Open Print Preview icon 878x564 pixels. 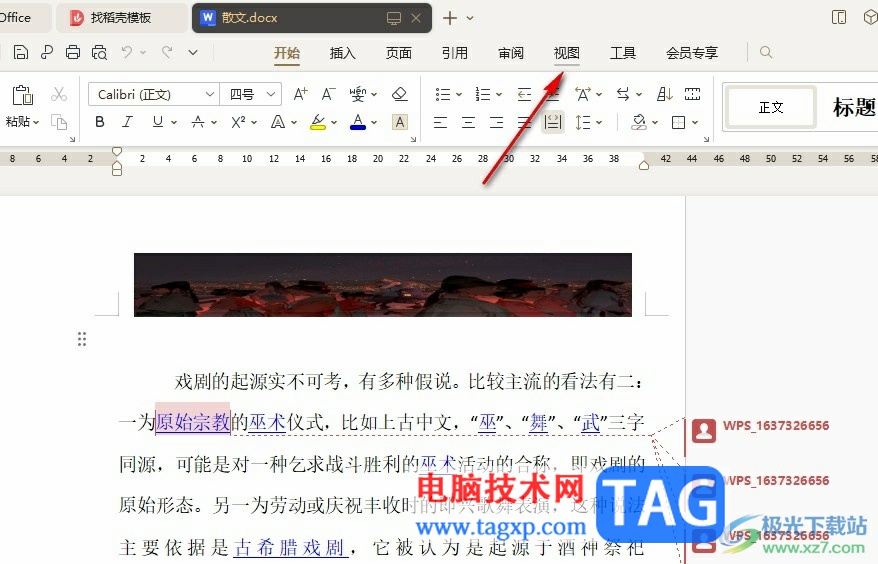click(99, 53)
